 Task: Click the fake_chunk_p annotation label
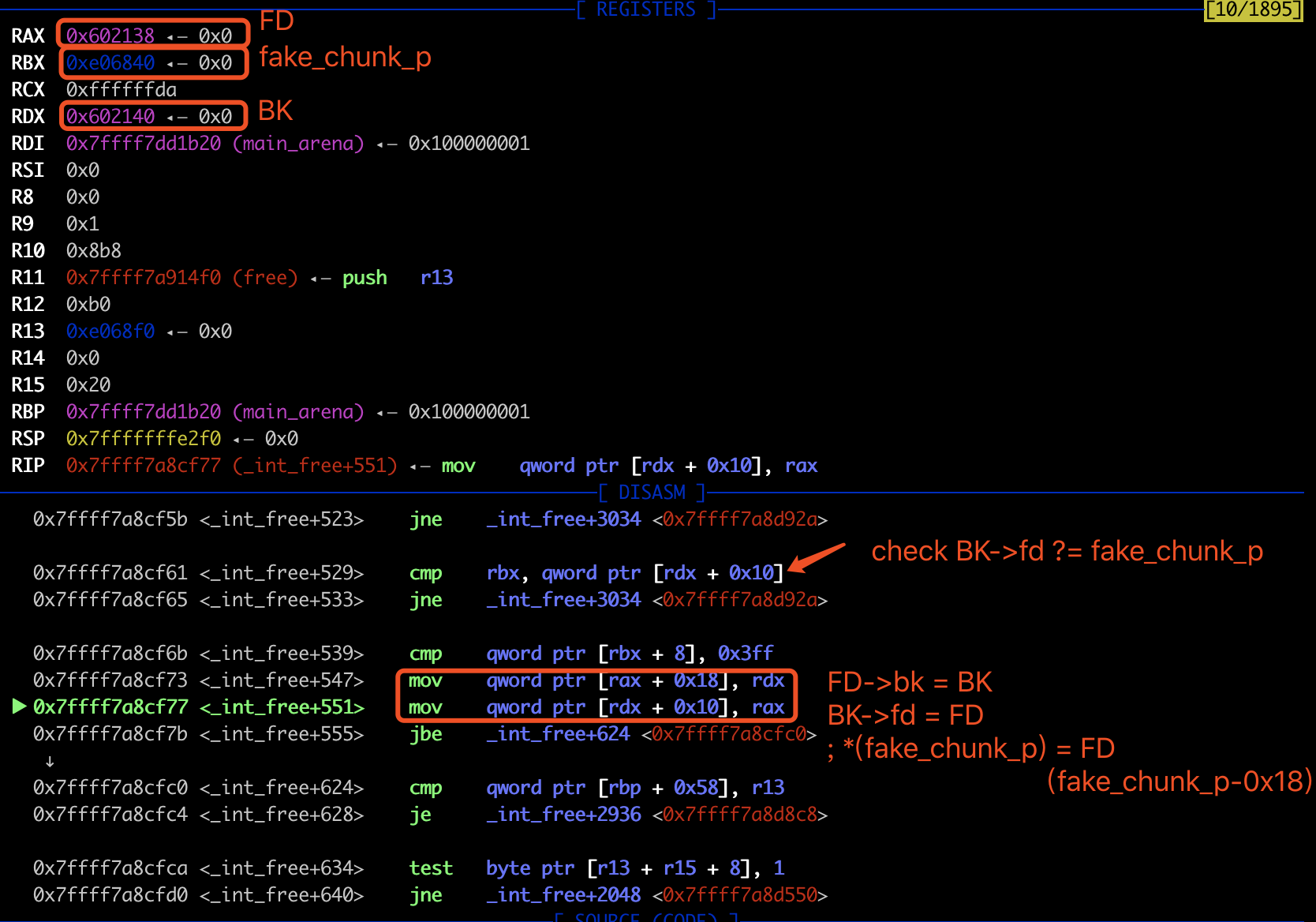[x=345, y=58]
